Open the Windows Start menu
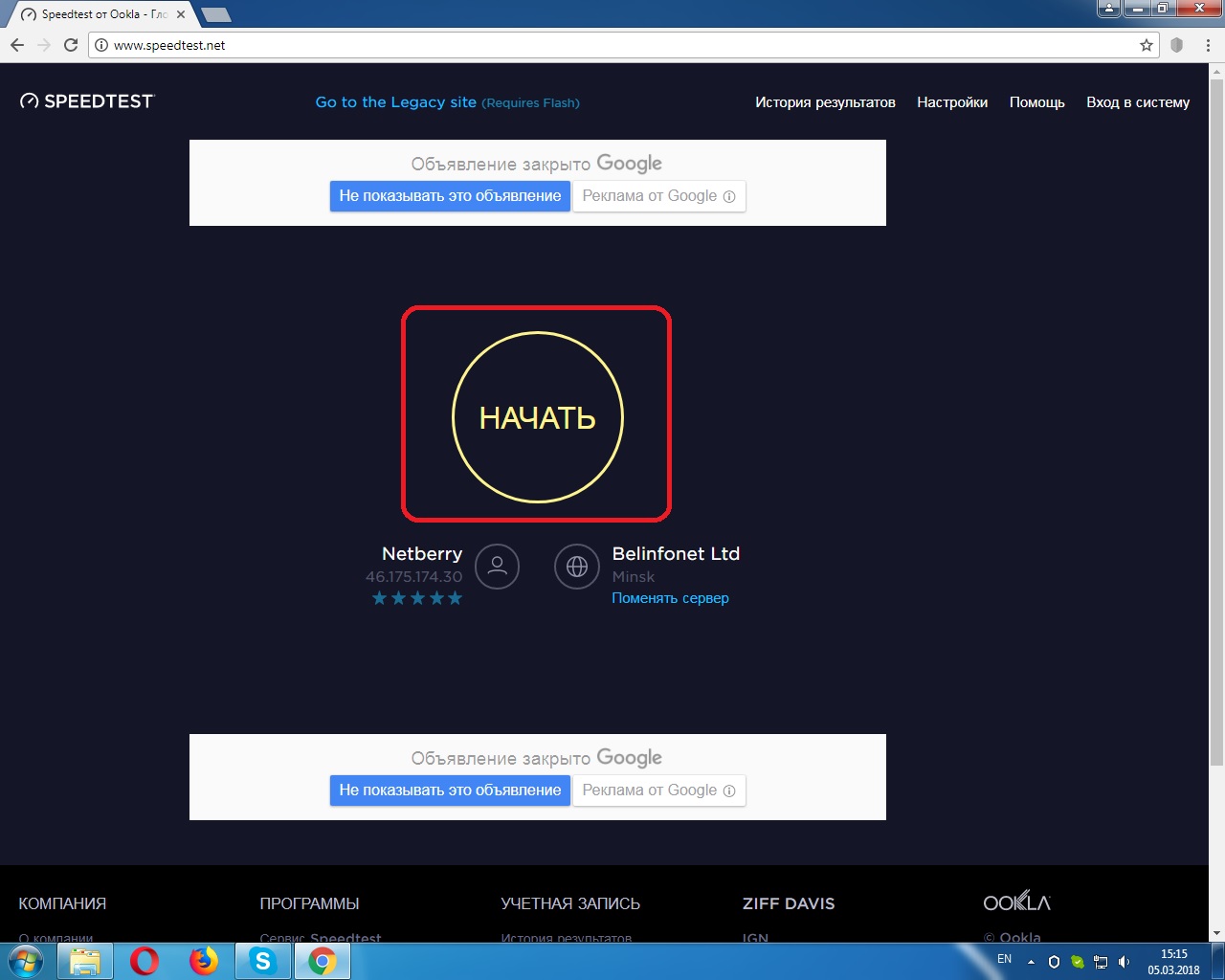 [x=26, y=961]
